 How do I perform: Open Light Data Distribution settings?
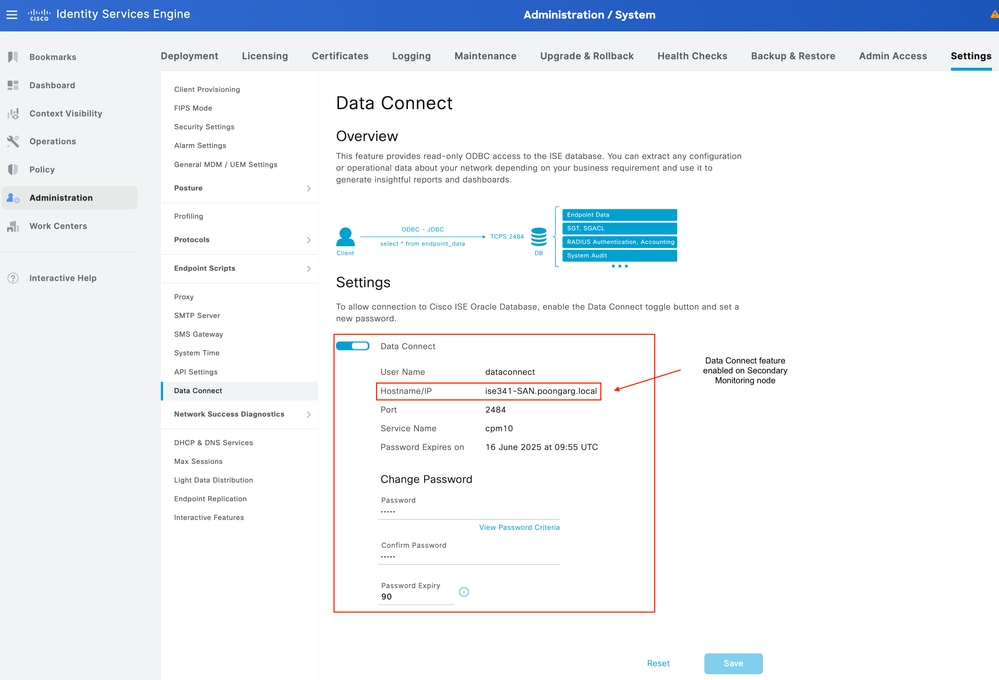click(x=213, y=480)
